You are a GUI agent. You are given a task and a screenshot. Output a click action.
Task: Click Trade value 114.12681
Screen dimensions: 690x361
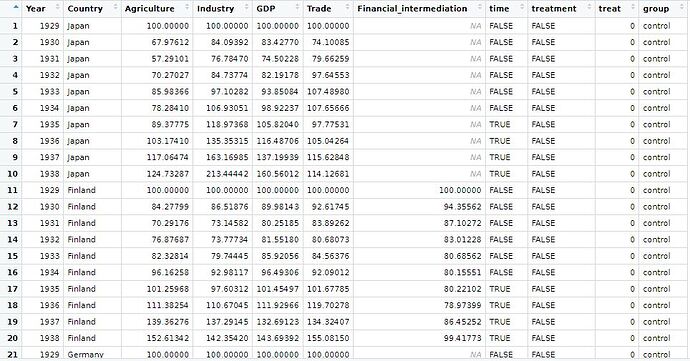click(x=328, y=174)
